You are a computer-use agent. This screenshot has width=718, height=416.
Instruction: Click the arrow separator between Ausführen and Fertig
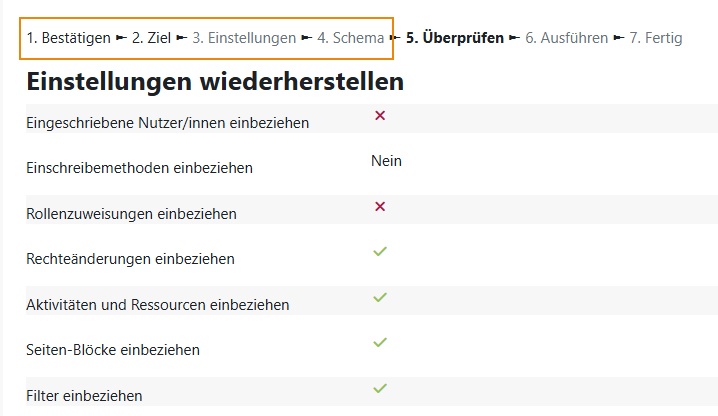click(619, 38)
